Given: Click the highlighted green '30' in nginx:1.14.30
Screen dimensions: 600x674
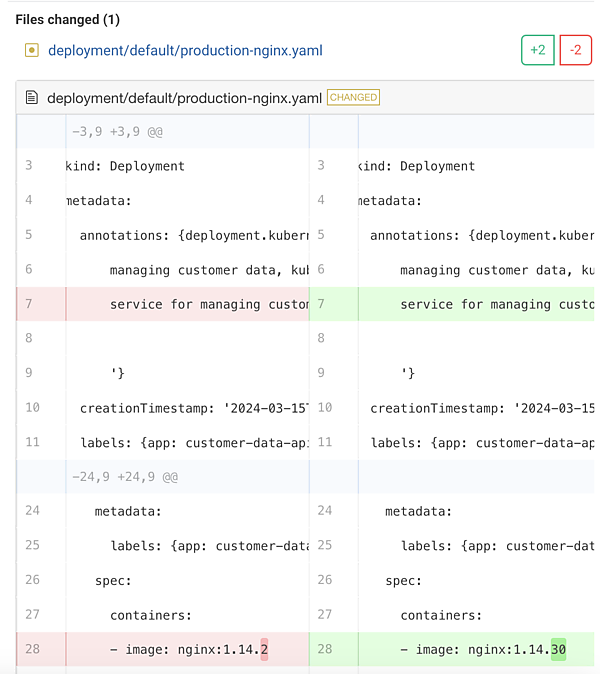Looking at the screenshot, I should 558,649.
